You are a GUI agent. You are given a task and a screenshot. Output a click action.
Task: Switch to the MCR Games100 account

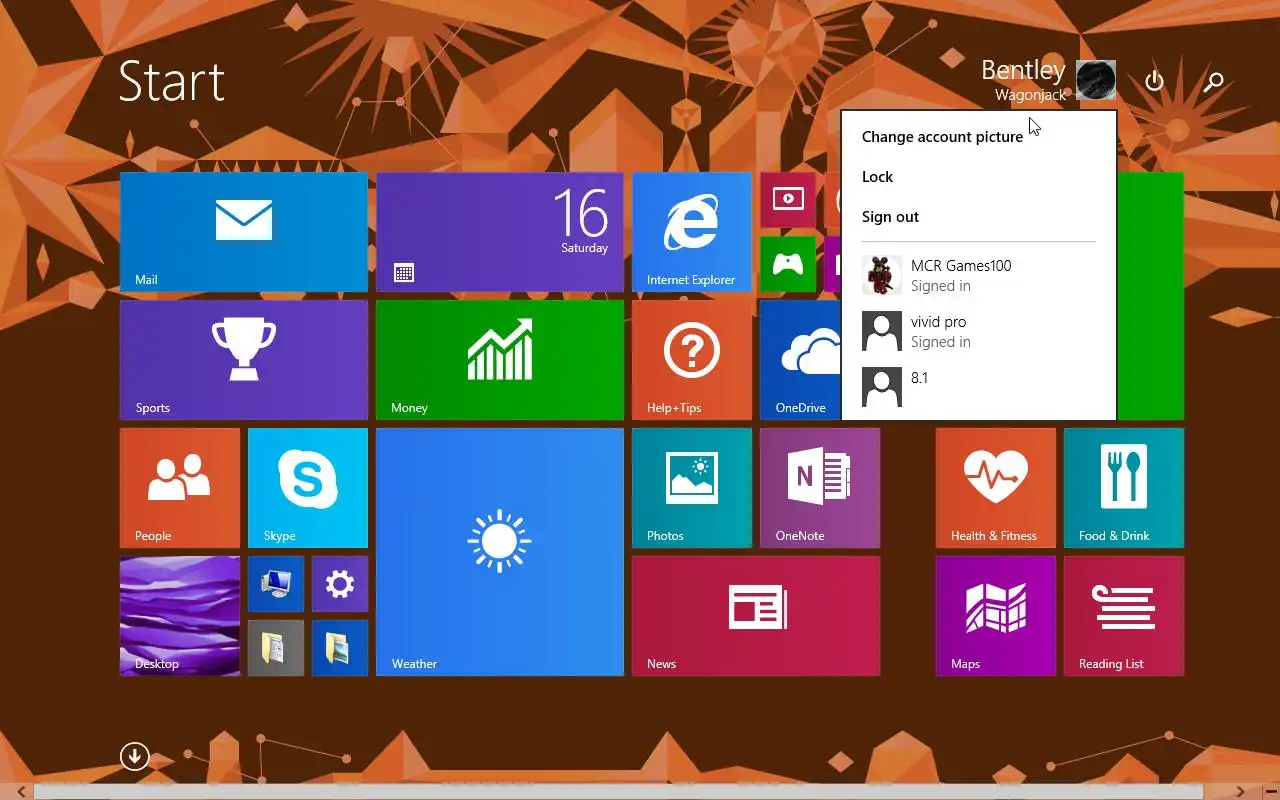979,275
